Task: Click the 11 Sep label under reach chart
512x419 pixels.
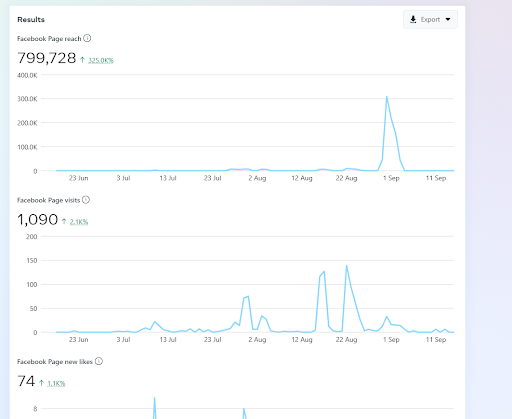Action: (436, 178)
